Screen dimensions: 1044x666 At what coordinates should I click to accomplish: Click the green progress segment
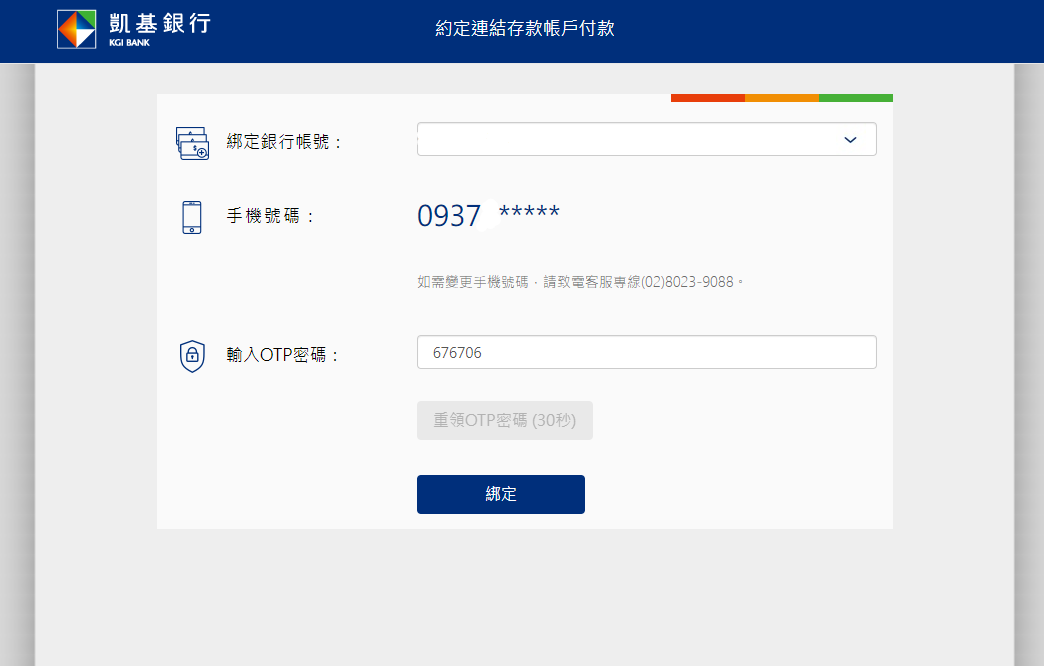[856, 98]
